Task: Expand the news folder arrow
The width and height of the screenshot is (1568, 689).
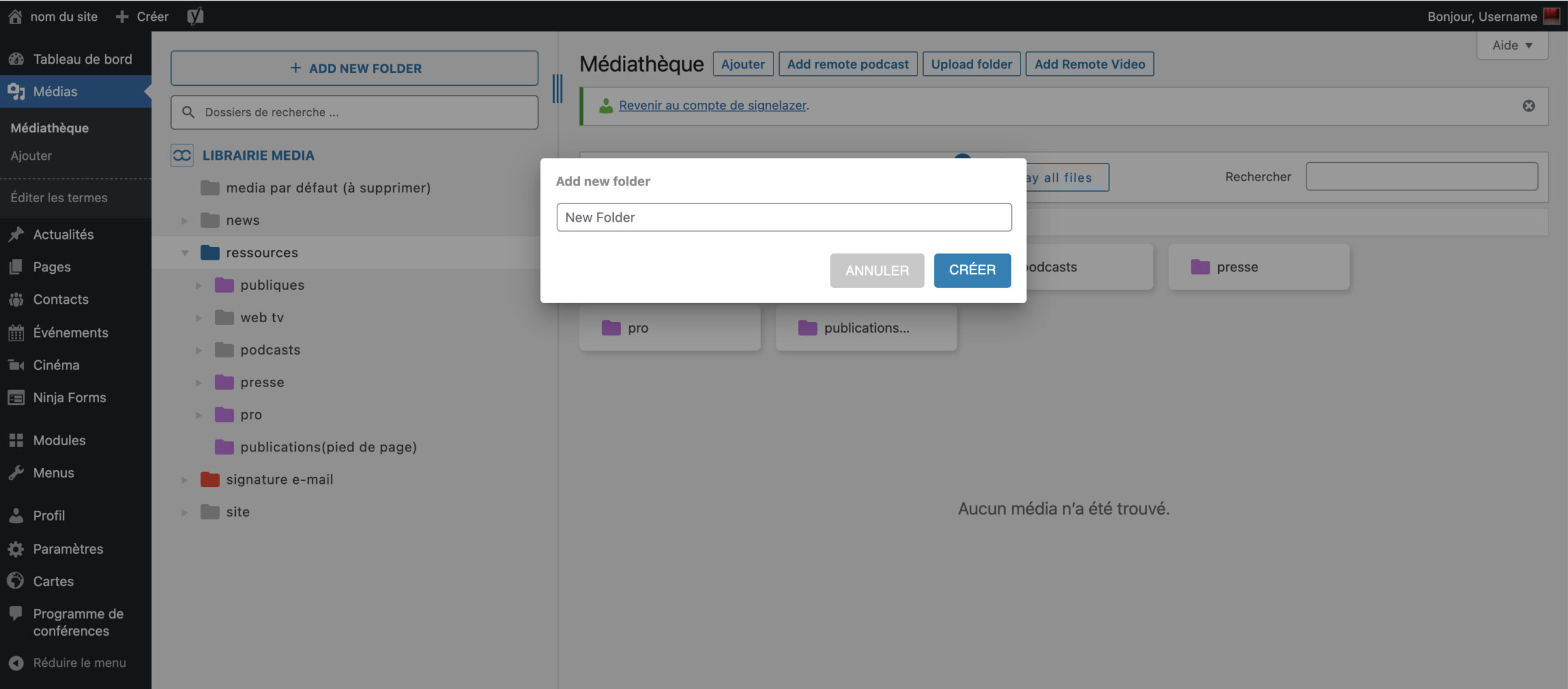Action: (184, 220)
